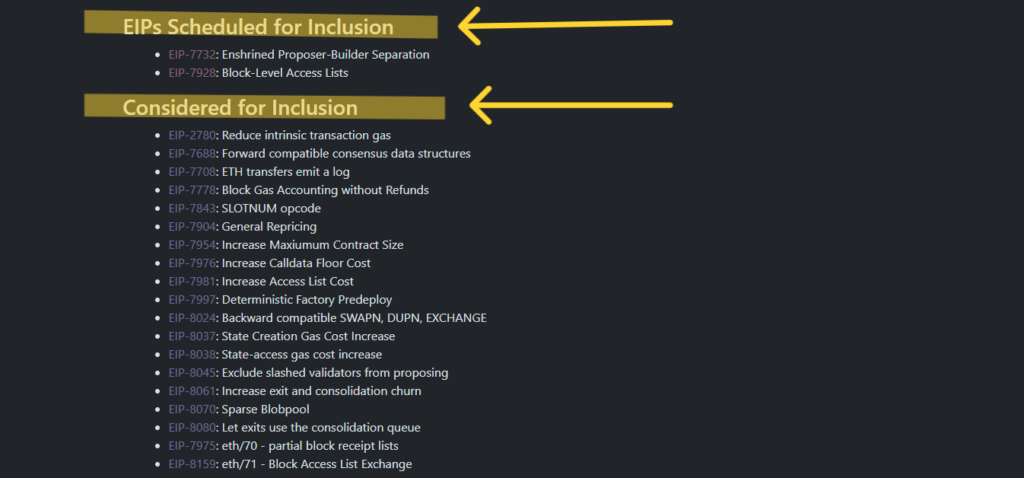
Task: Click the EIP-8159 eth/71 link
Action: pos(191,465)
